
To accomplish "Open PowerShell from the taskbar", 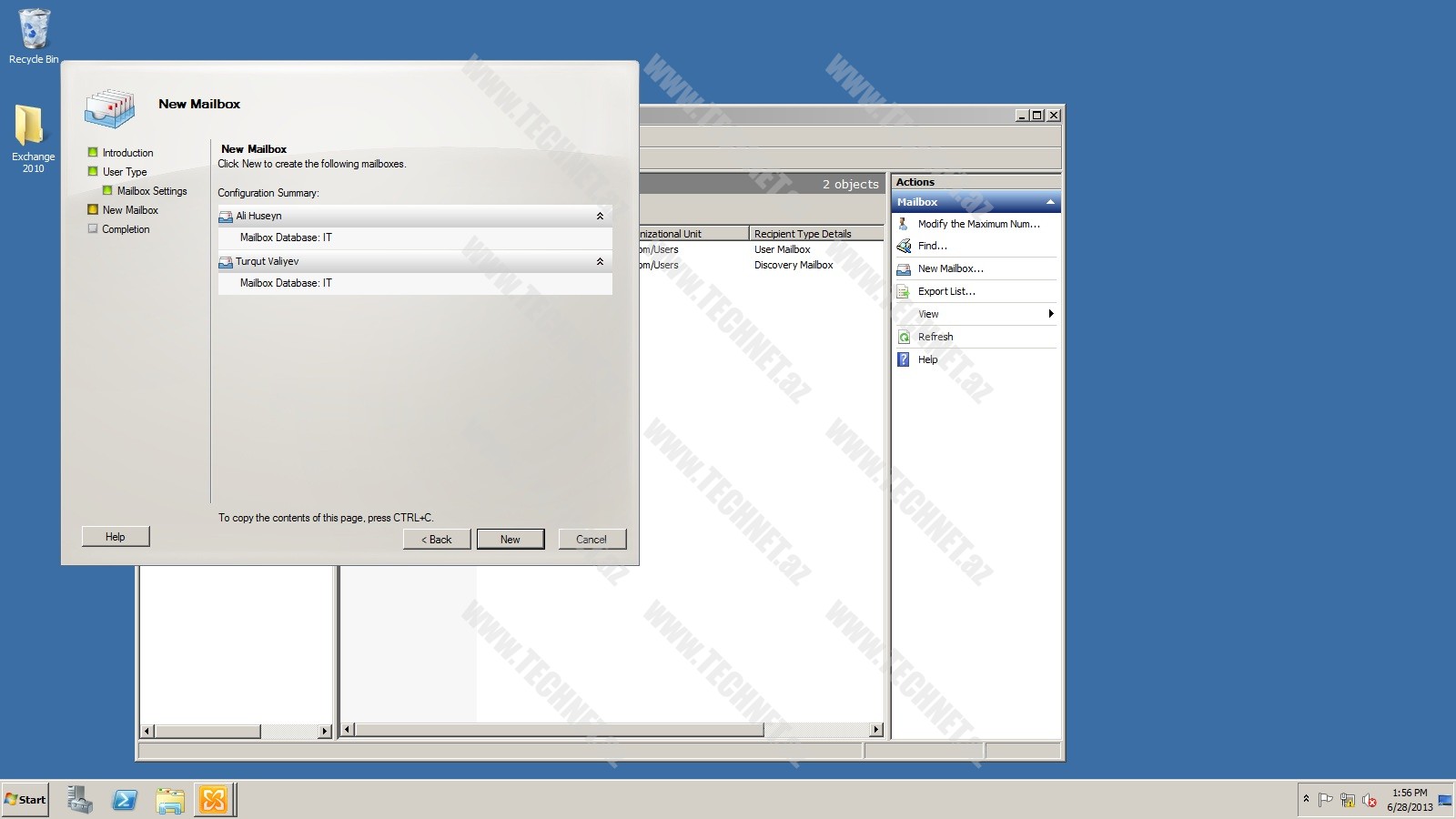I will (x=125, y=800).
